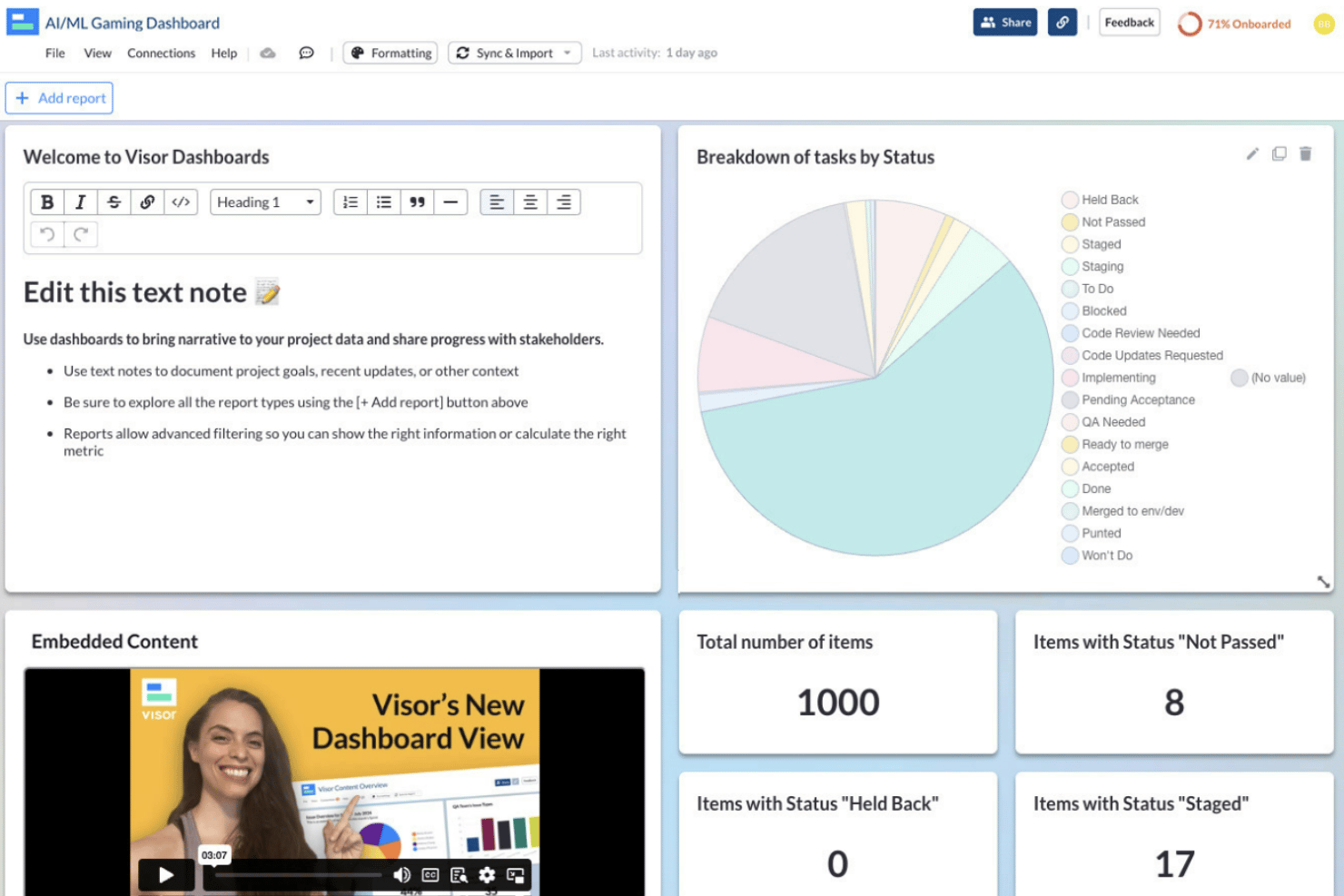
Task: Toggle italic text formatting
Action: click(x=80, y=202)
